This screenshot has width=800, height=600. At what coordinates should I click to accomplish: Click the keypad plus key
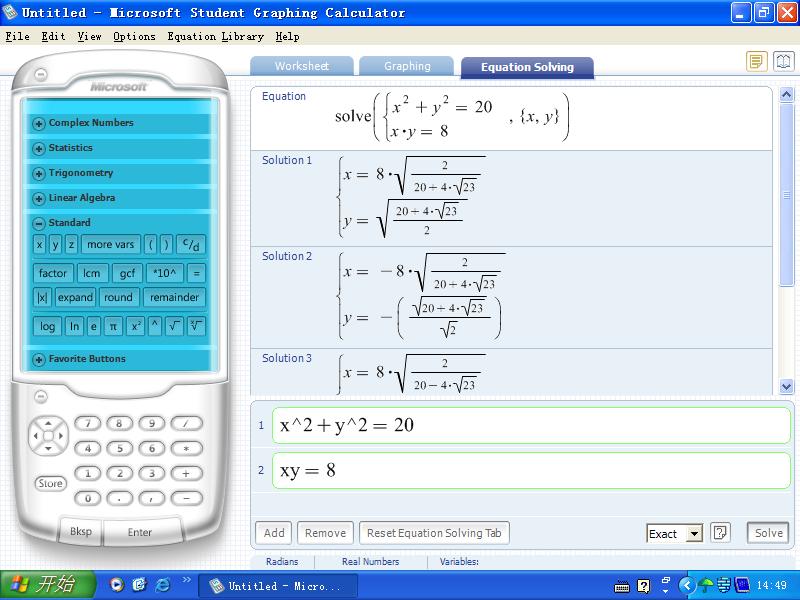coord(186,473)
